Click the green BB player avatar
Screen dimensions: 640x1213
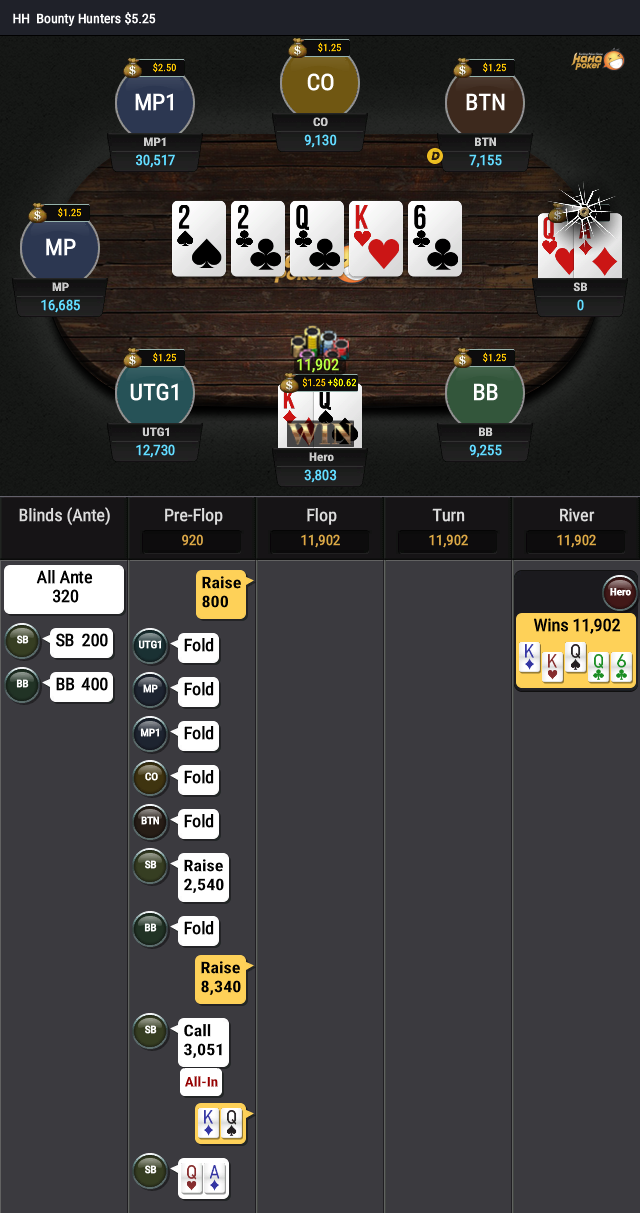tap(485, 392)
